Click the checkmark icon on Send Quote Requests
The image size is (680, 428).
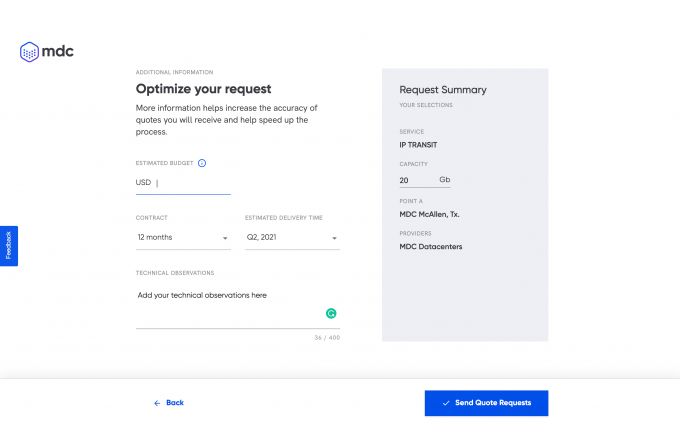tap(446, 403)
